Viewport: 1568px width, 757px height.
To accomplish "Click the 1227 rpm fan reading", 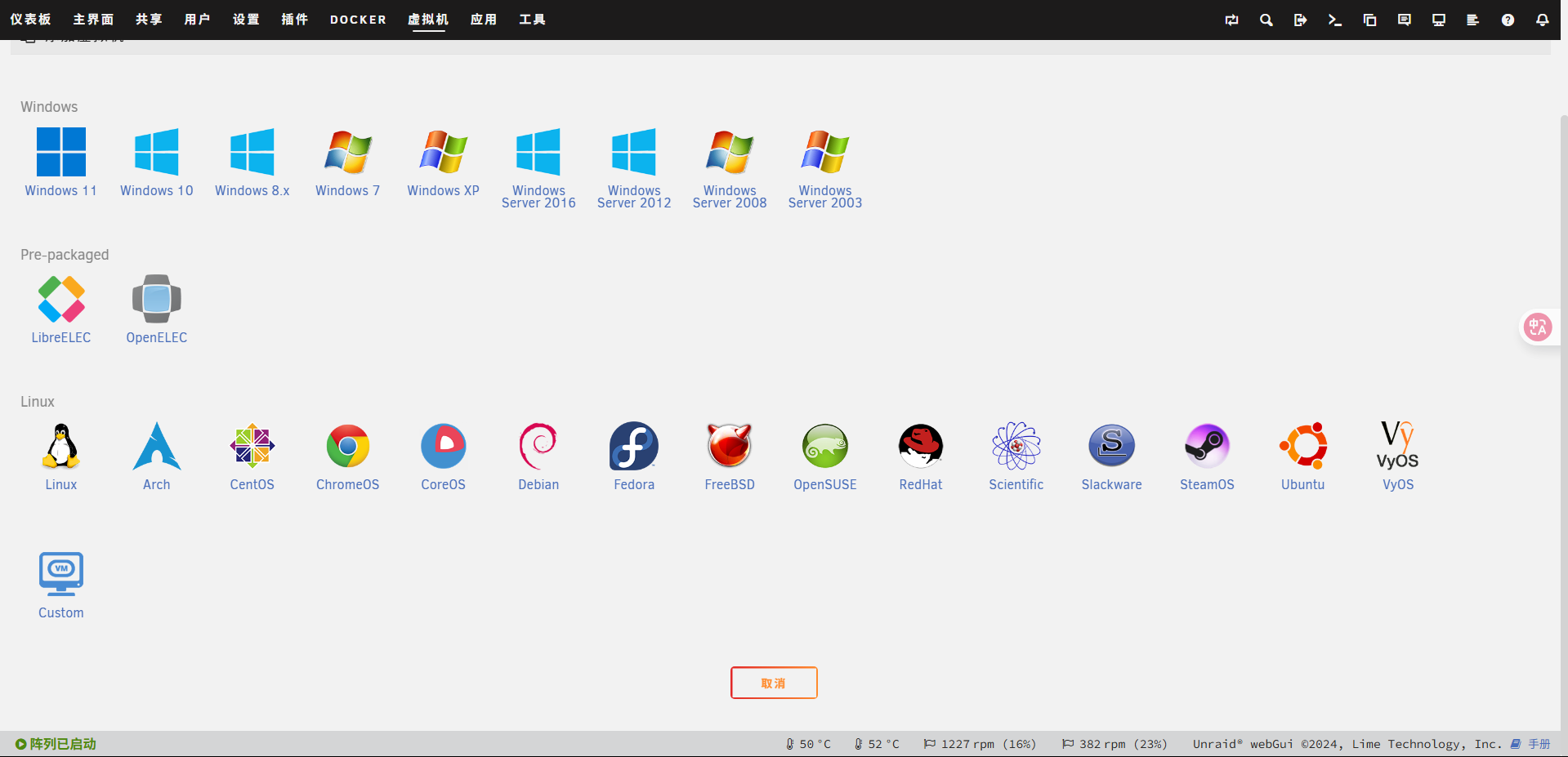I will (980, 744).
